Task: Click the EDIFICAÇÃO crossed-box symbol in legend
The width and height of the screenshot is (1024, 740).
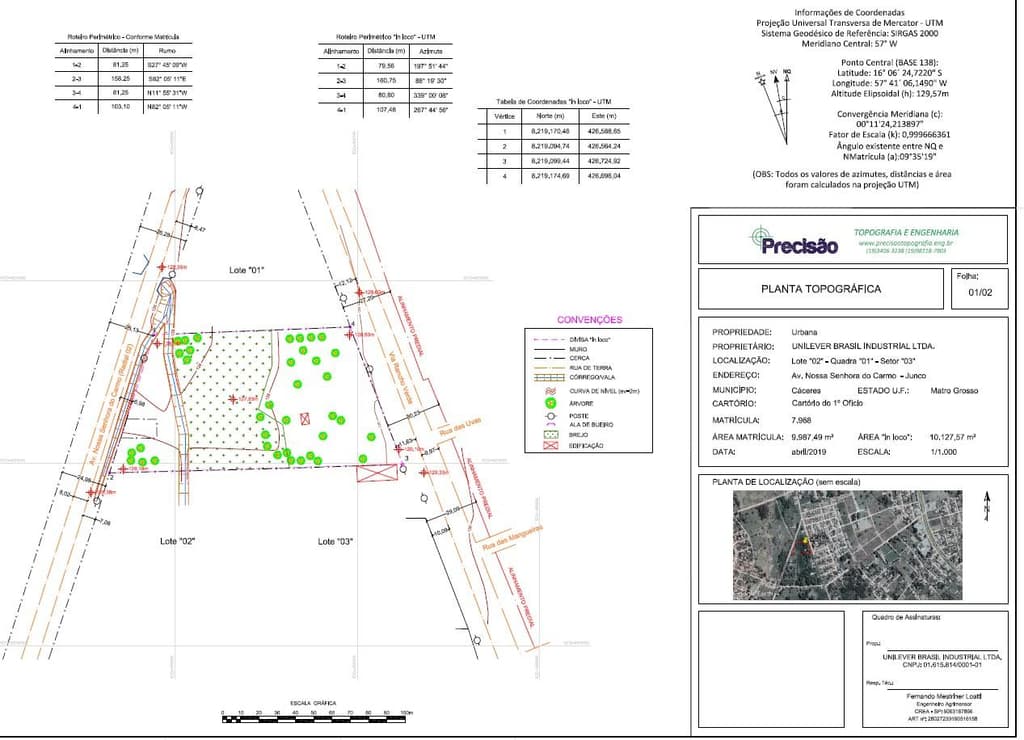Action: click(x=551, y=445)
